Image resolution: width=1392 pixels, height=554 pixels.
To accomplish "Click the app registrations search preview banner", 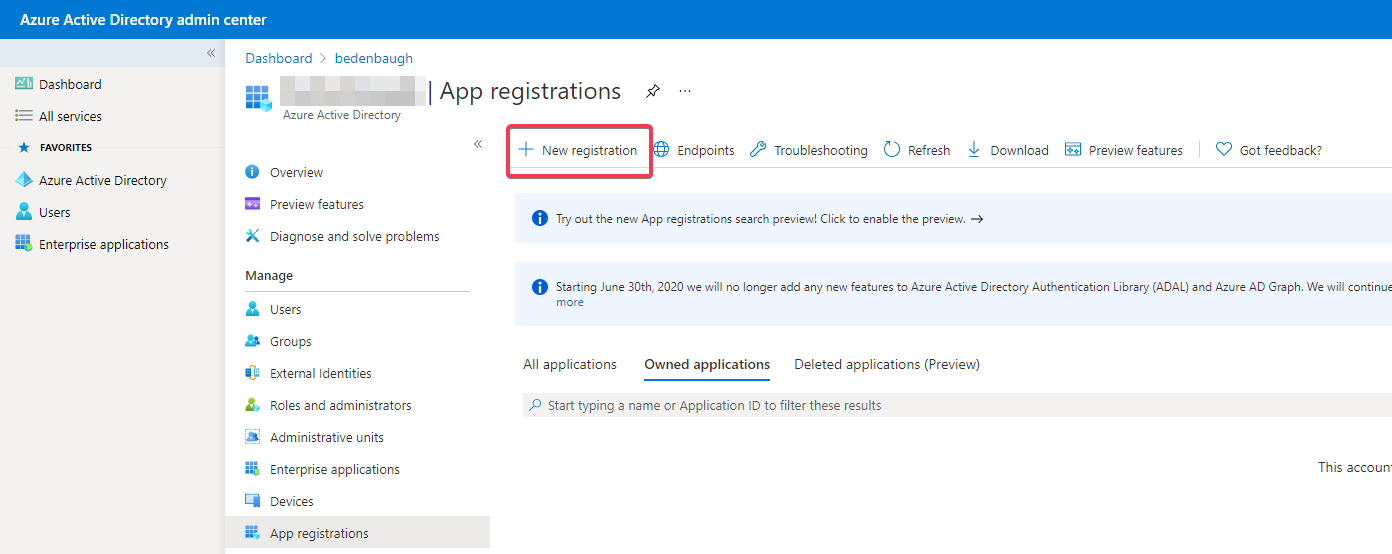I will tap(953, 218).
